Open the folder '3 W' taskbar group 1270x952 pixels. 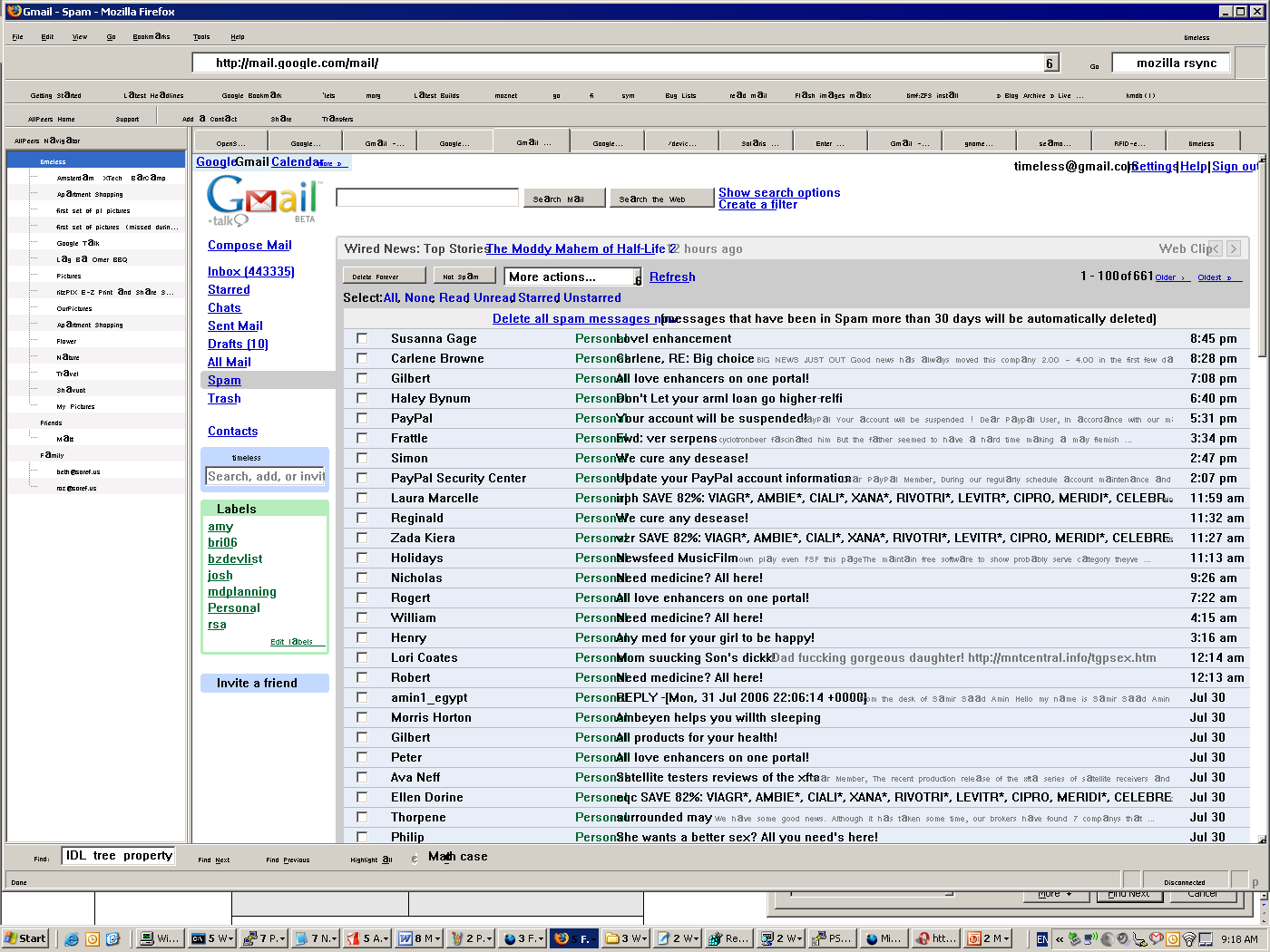point(626,938)
